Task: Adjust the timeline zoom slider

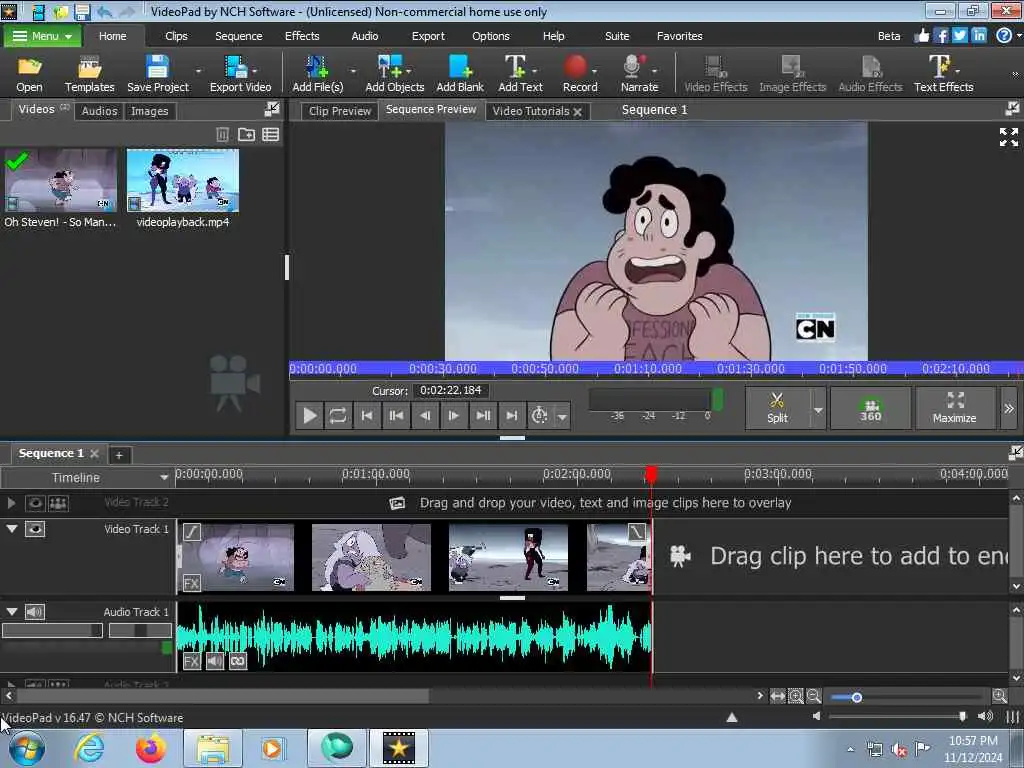Action: click(857, 697)
